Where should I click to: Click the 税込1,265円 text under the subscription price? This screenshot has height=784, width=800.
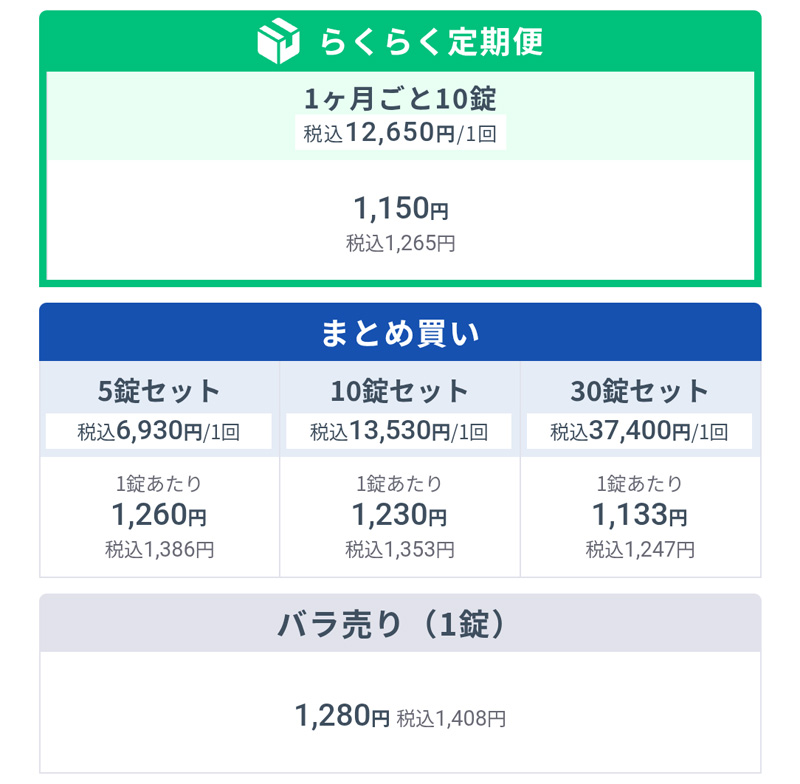[x=401, y=243]
